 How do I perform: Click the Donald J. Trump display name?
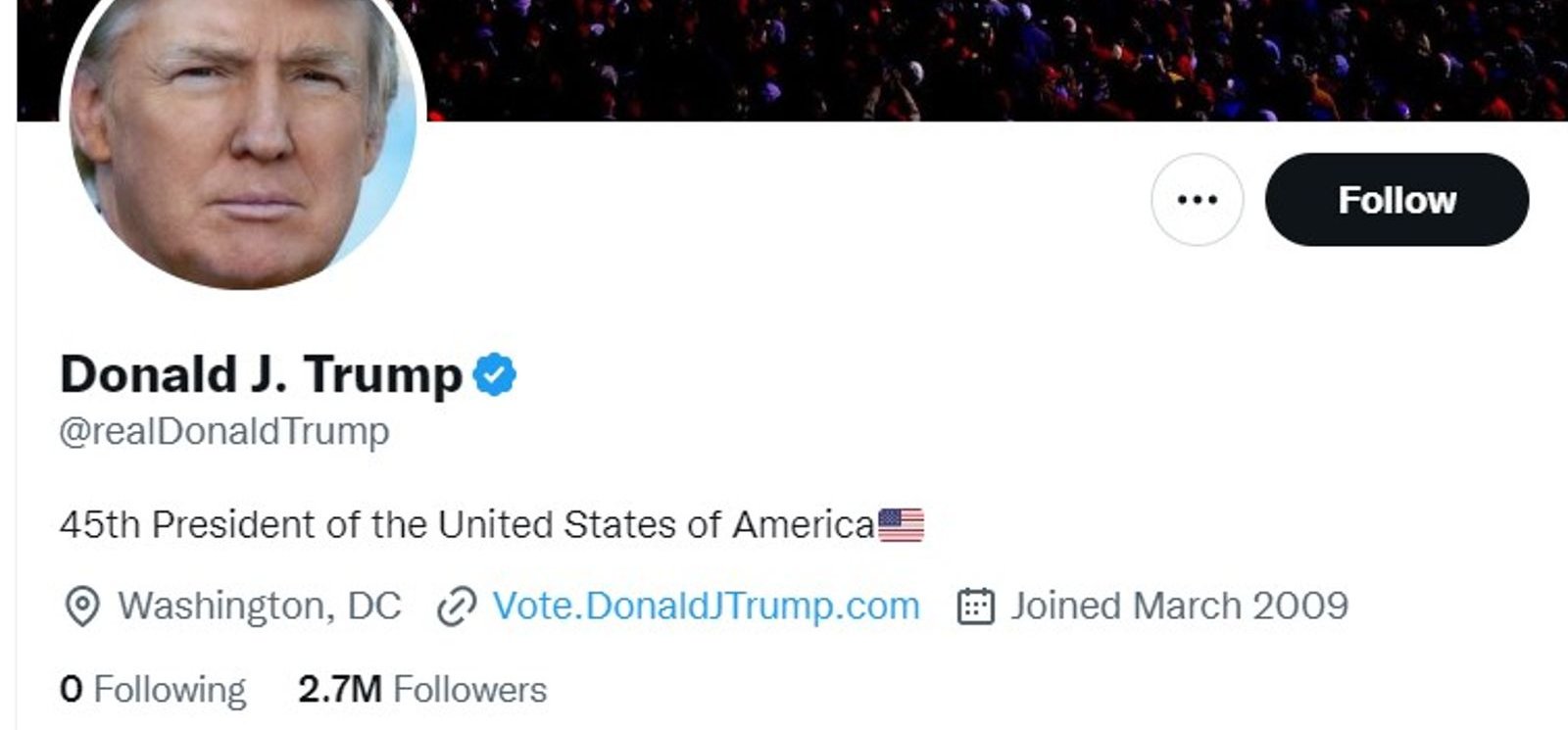click(x=261, y=374)
